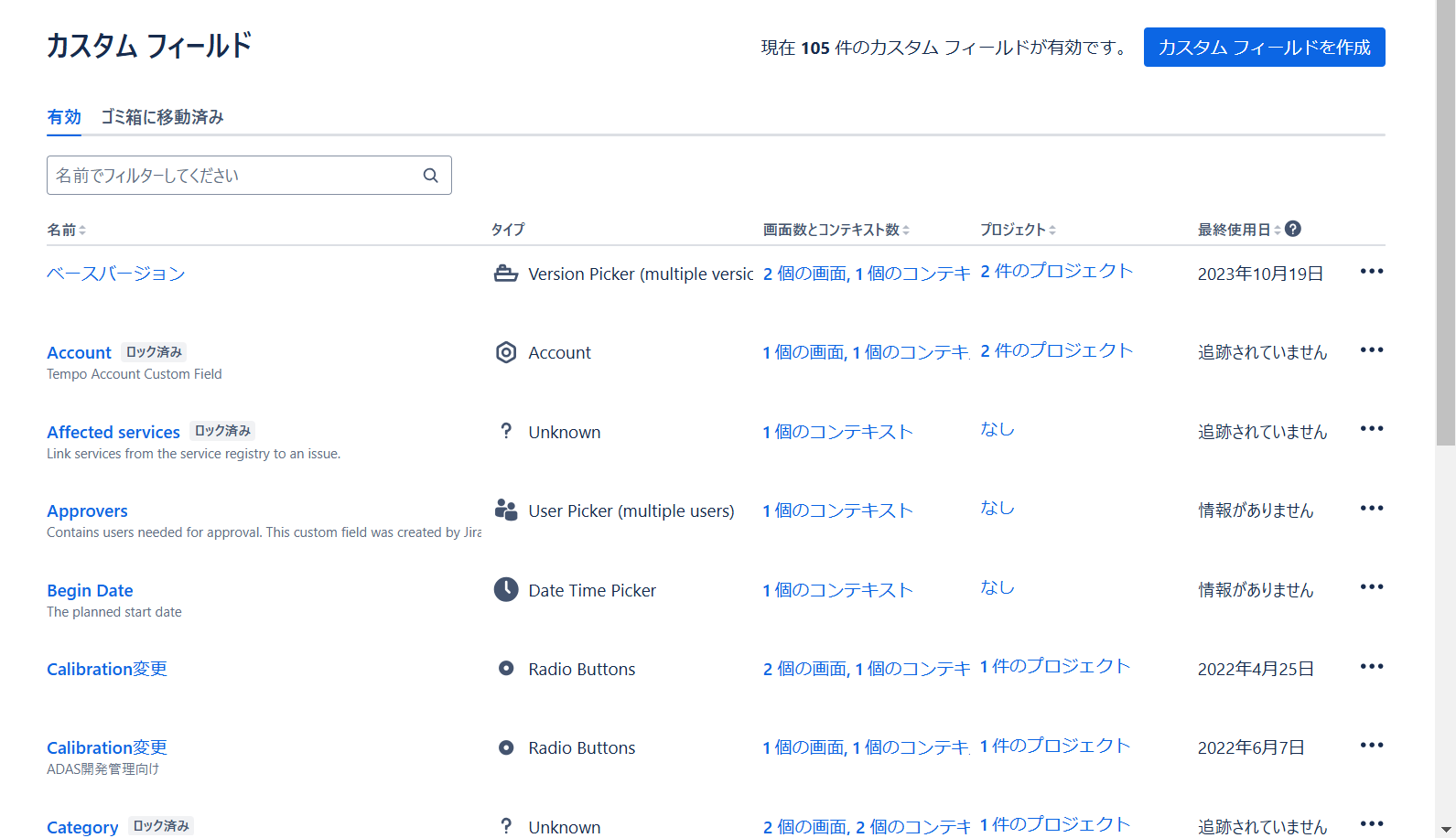The width and height of the screenshot is (1456, 838).
Task: Click the Version Picker type icon
Action: pyautogui.click(x=506, y=273)
